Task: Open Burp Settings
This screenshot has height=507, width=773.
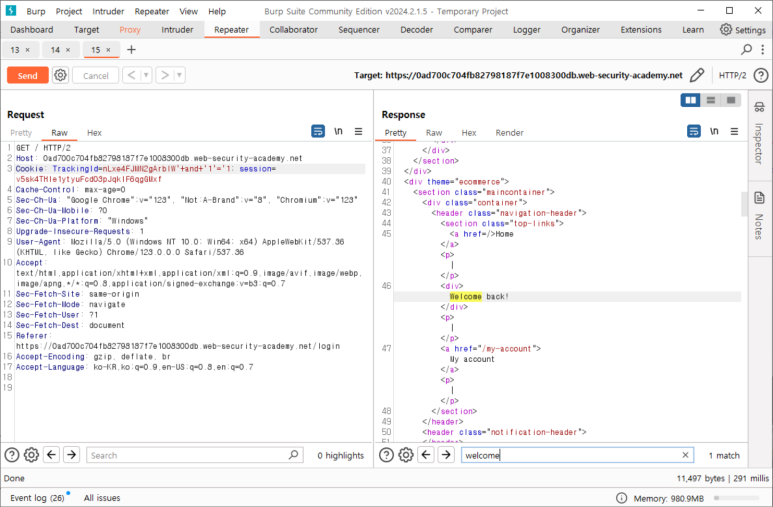Action: click(742, 30)
